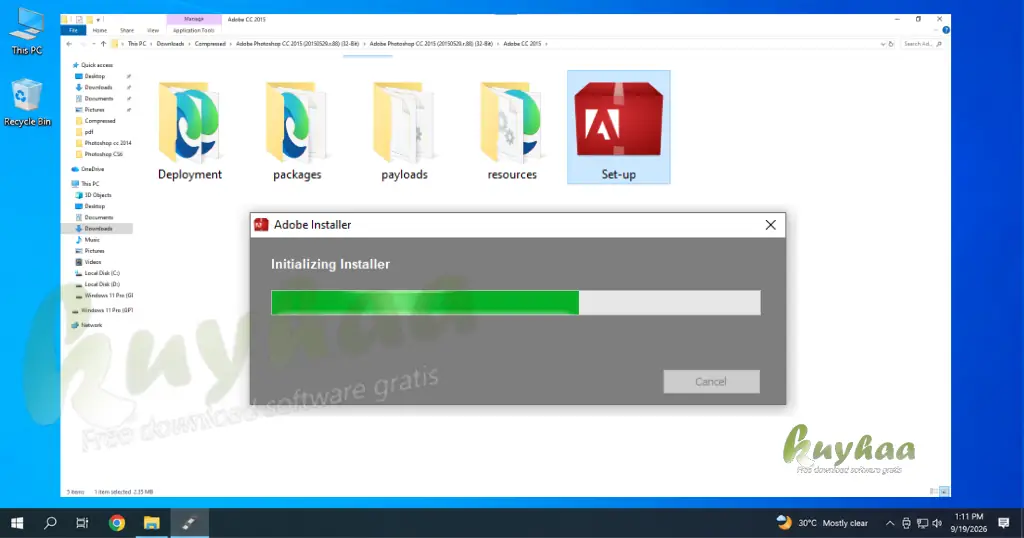Screen dimensions: 1024x538
Task: Switch to large icons view button
Action: point(944,492)
